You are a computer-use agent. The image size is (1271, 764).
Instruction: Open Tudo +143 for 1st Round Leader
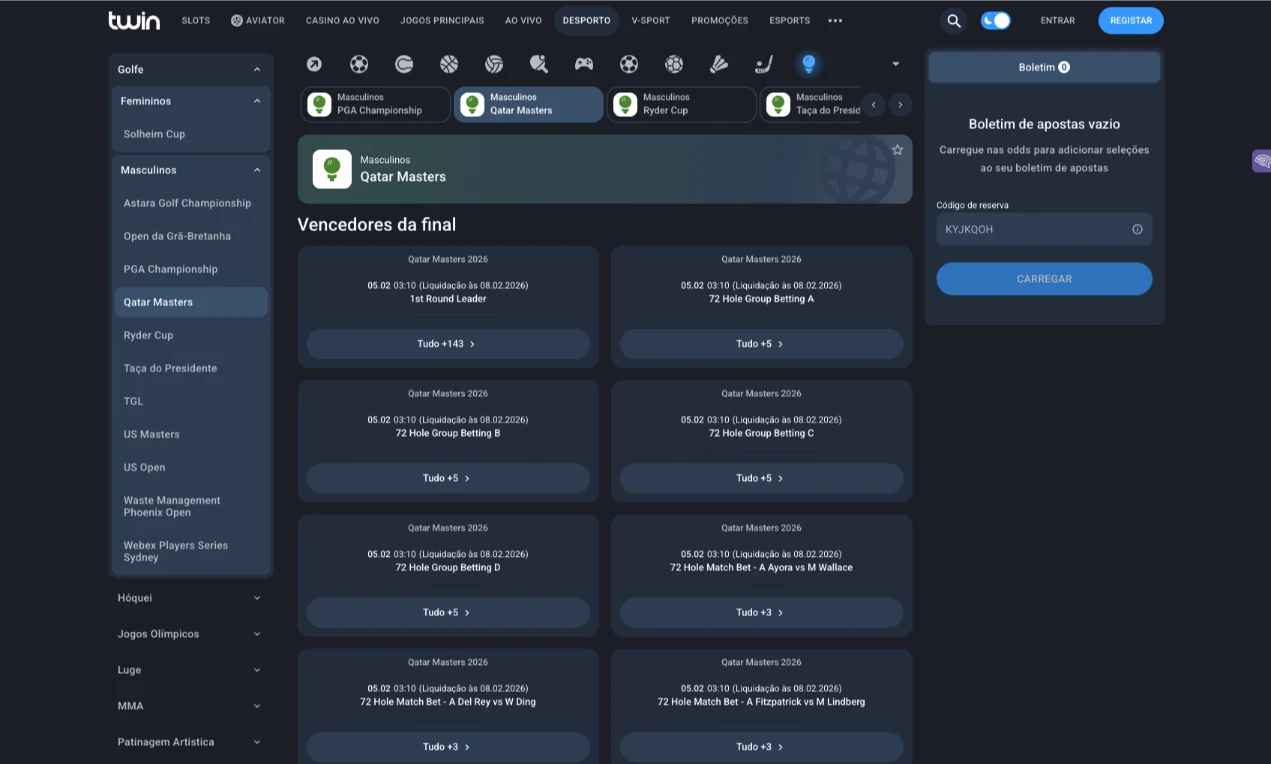pyautogui.click(x=447, y=344)
